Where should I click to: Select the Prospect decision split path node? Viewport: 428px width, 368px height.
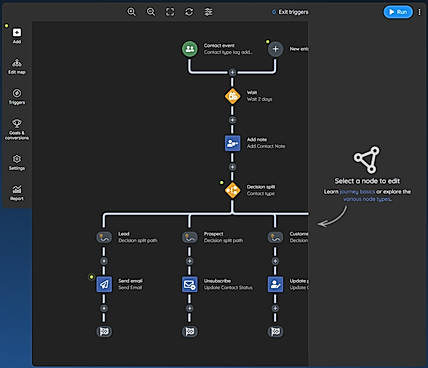click(x=190, y=237)
